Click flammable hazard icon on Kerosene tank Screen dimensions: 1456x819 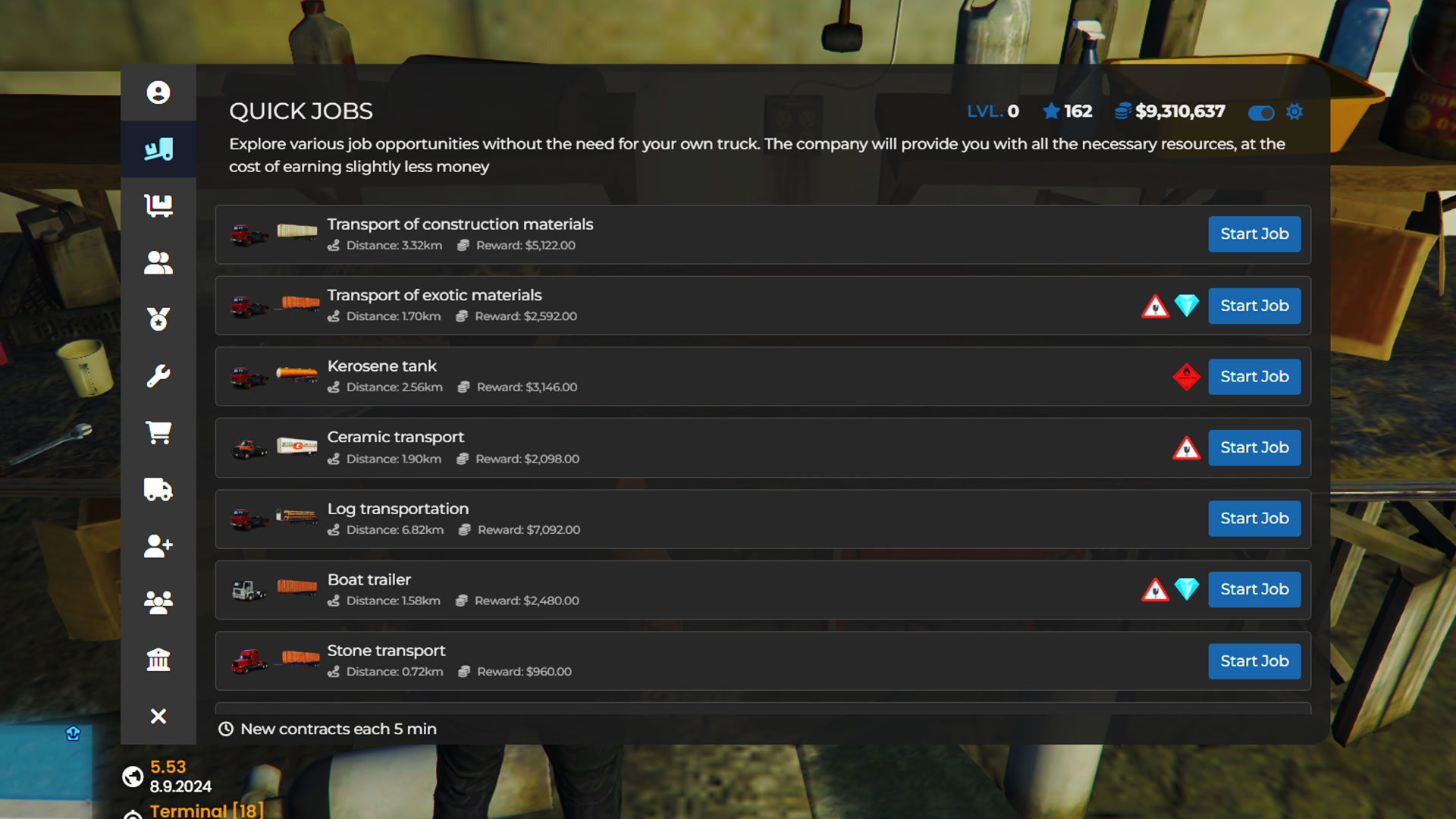[1187, 377]
